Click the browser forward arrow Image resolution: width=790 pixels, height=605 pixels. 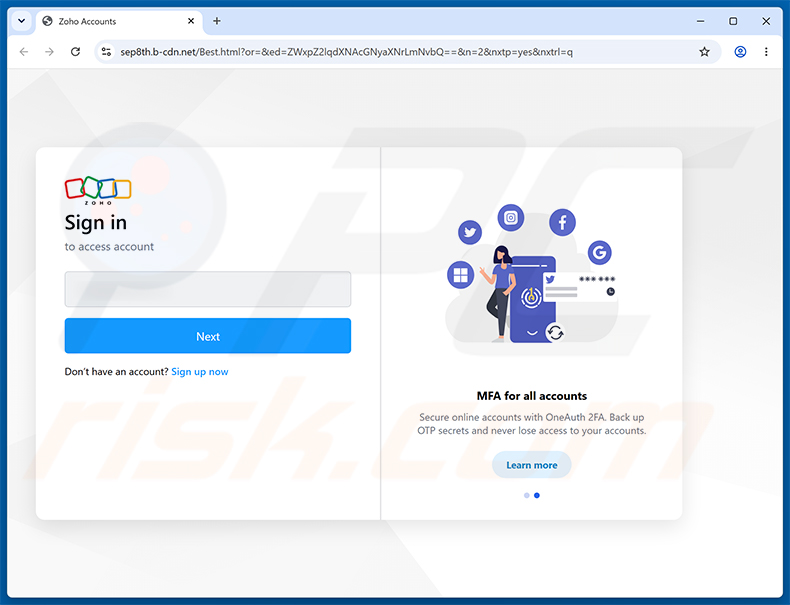(49, 52)
